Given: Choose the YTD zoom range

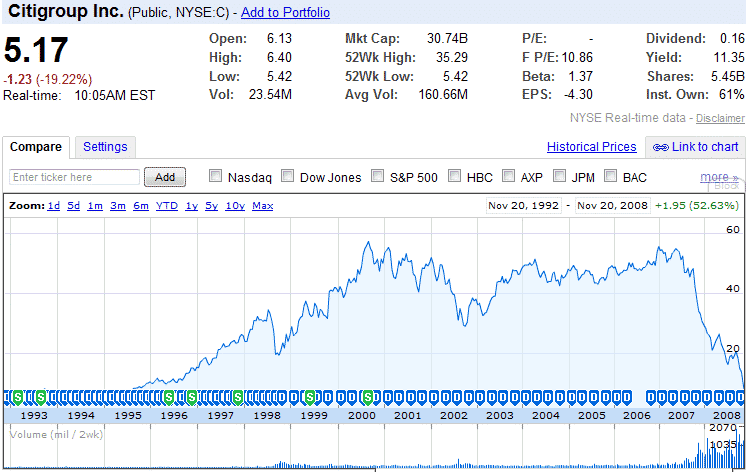Looking at the screenshot, I should [167, 206].
